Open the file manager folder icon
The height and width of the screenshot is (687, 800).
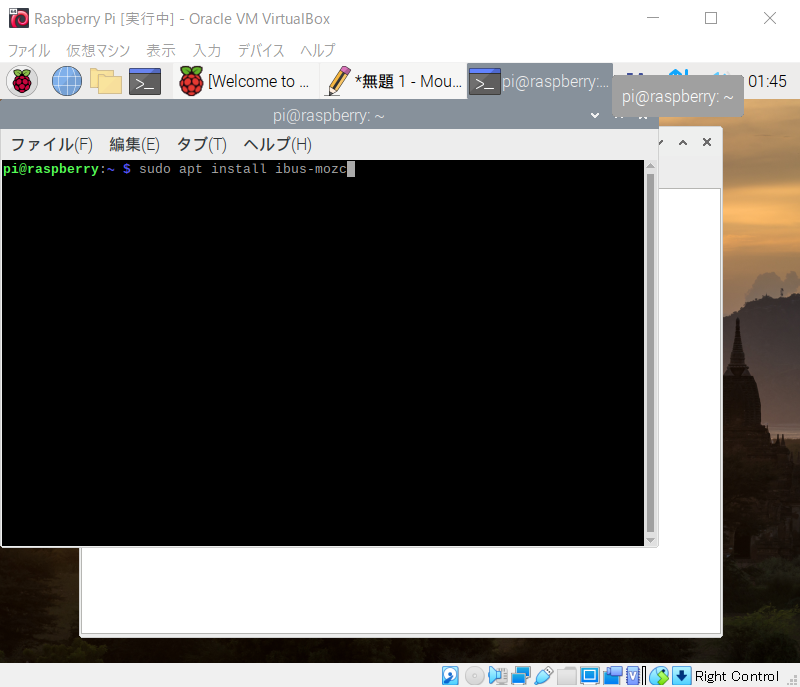(106, 81)
